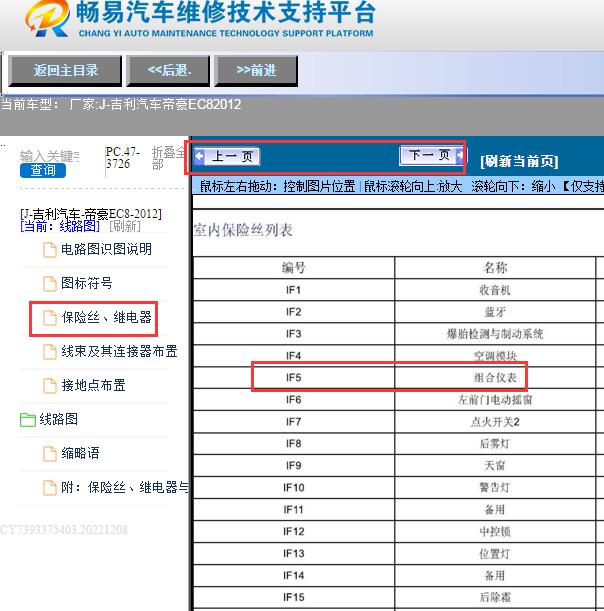Go back with the <<后退 button
The width and height of the screenshot is (604, 611).
pos(168,71)
